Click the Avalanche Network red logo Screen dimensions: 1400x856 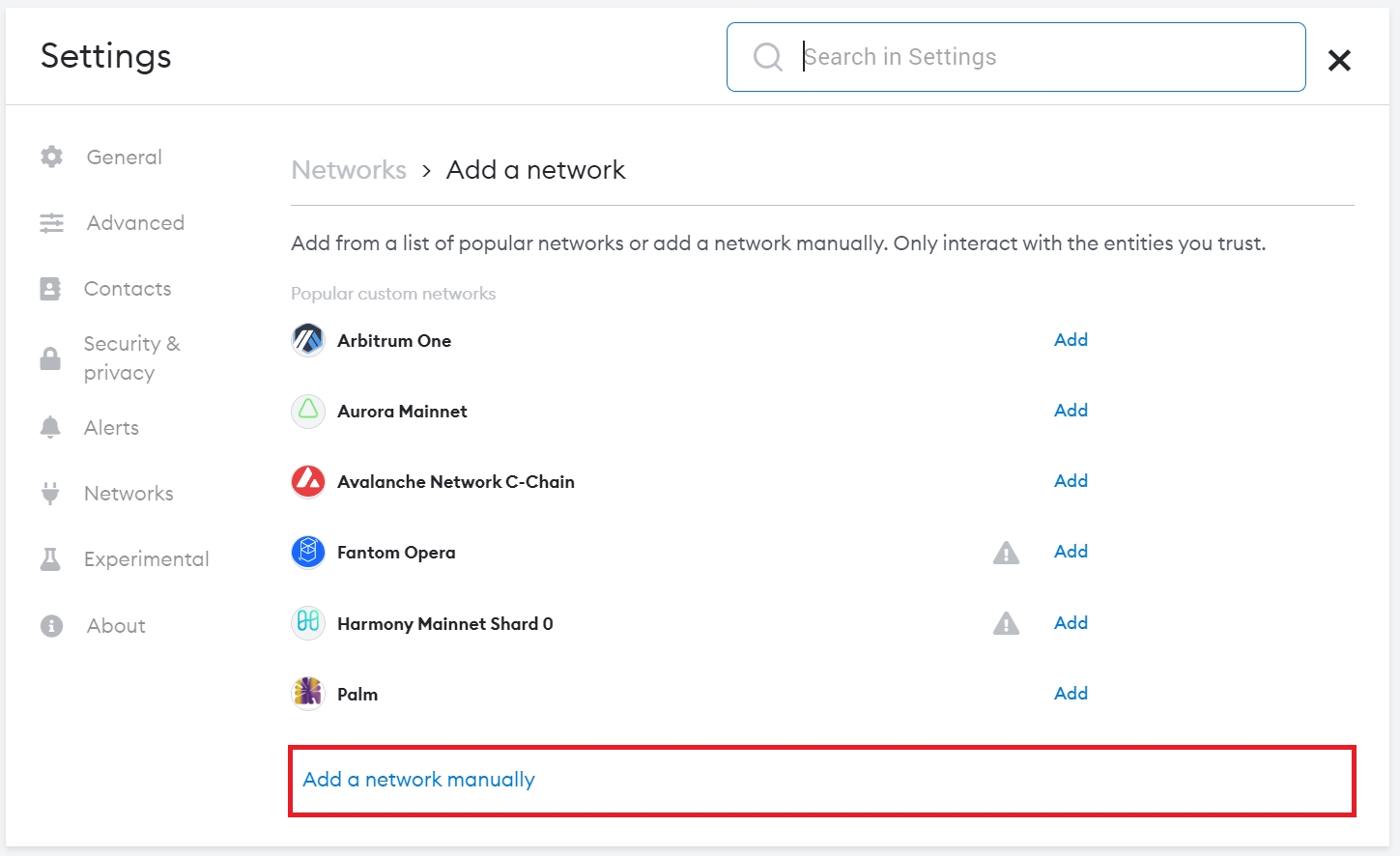tap(308, 481)
